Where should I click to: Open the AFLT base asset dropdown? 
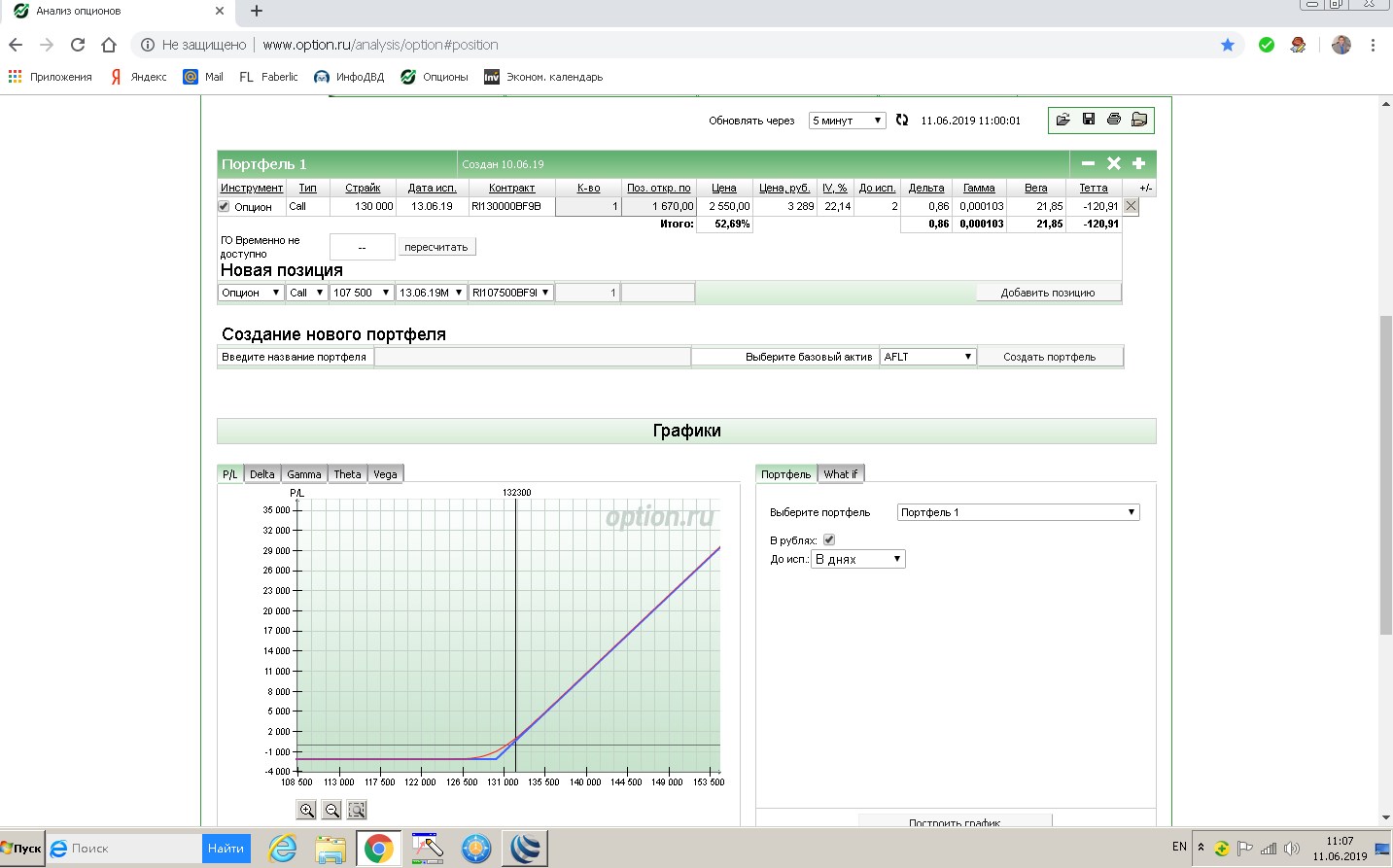(x=927, y=357)
